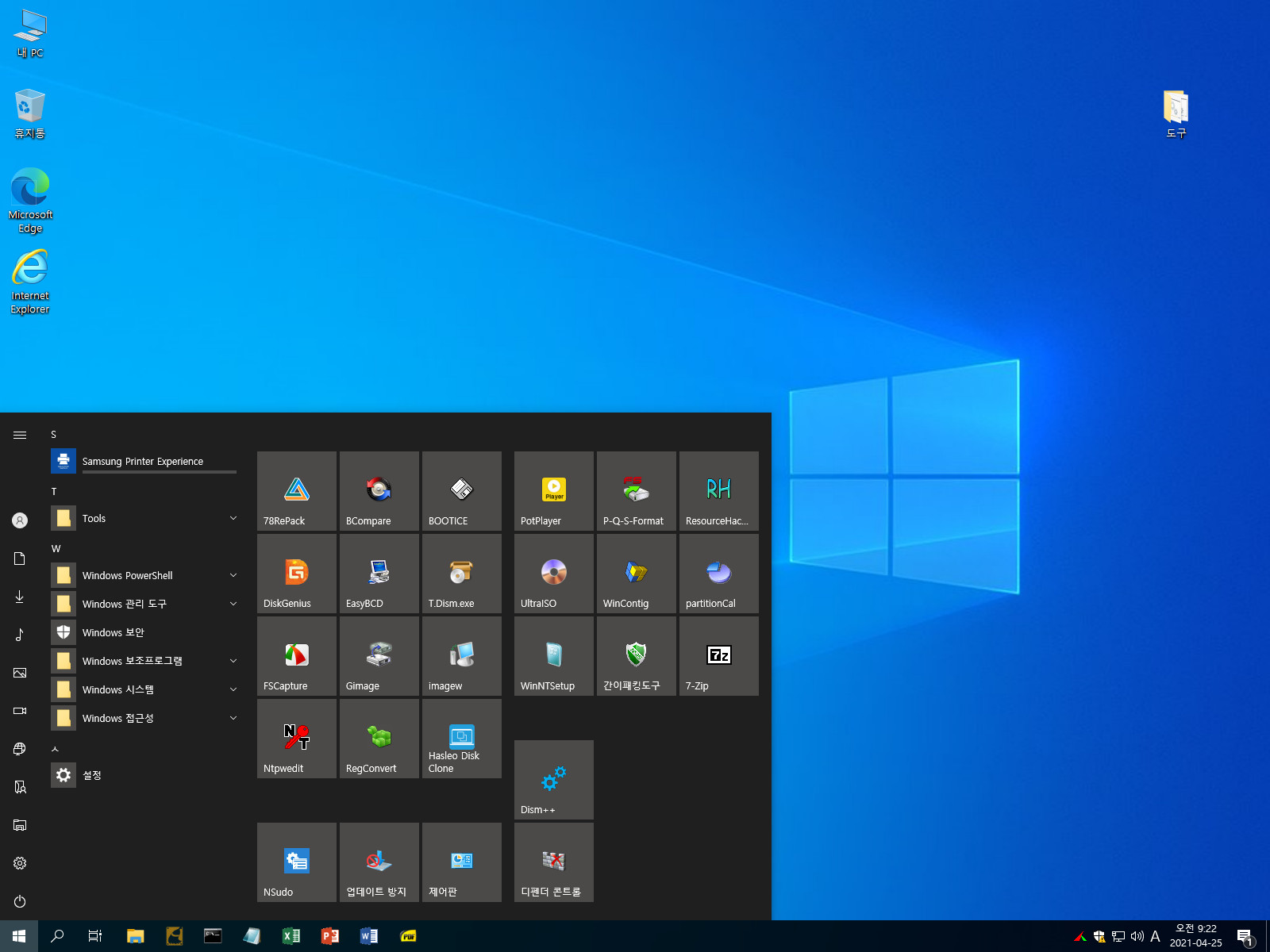Open File Explorer from taskbar

point(135,936)
